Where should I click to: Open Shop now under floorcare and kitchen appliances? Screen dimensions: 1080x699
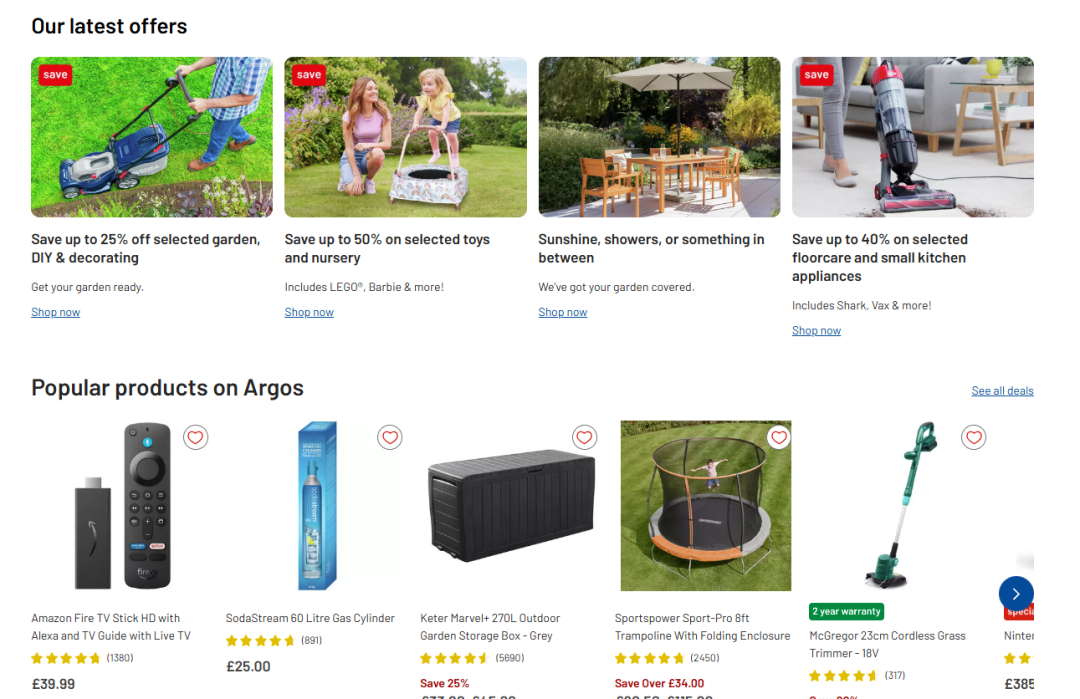pyautogui.click(x=816, y=331)
